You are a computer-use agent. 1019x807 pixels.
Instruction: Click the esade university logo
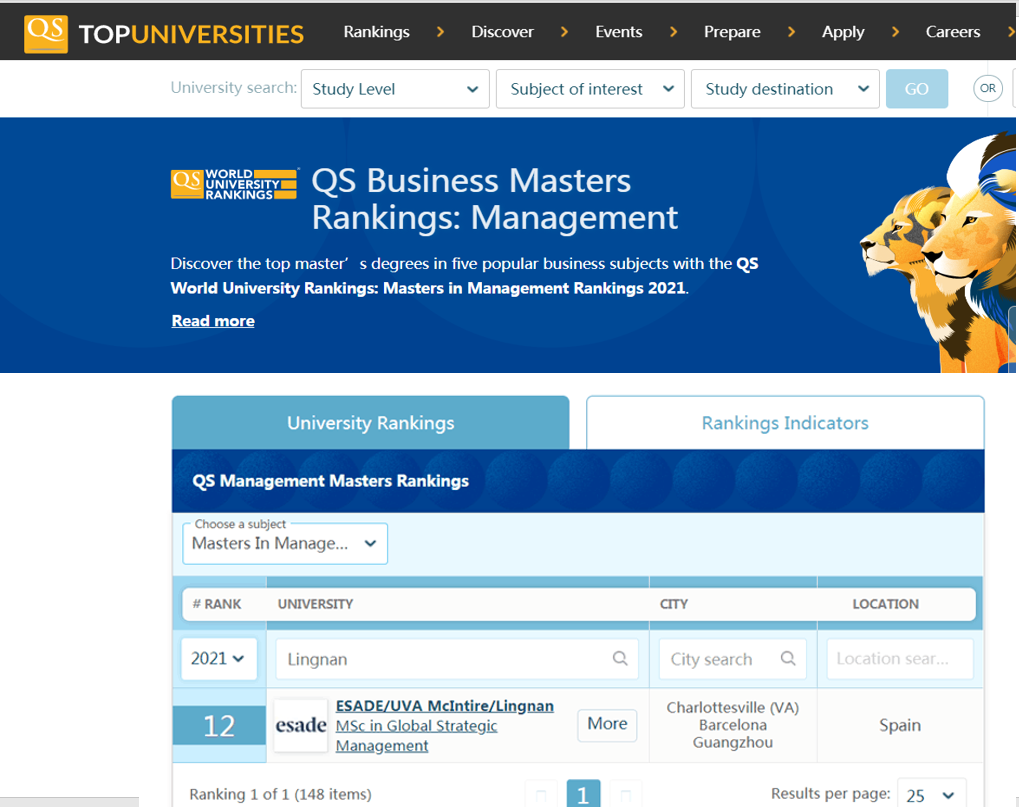[301, 725]
